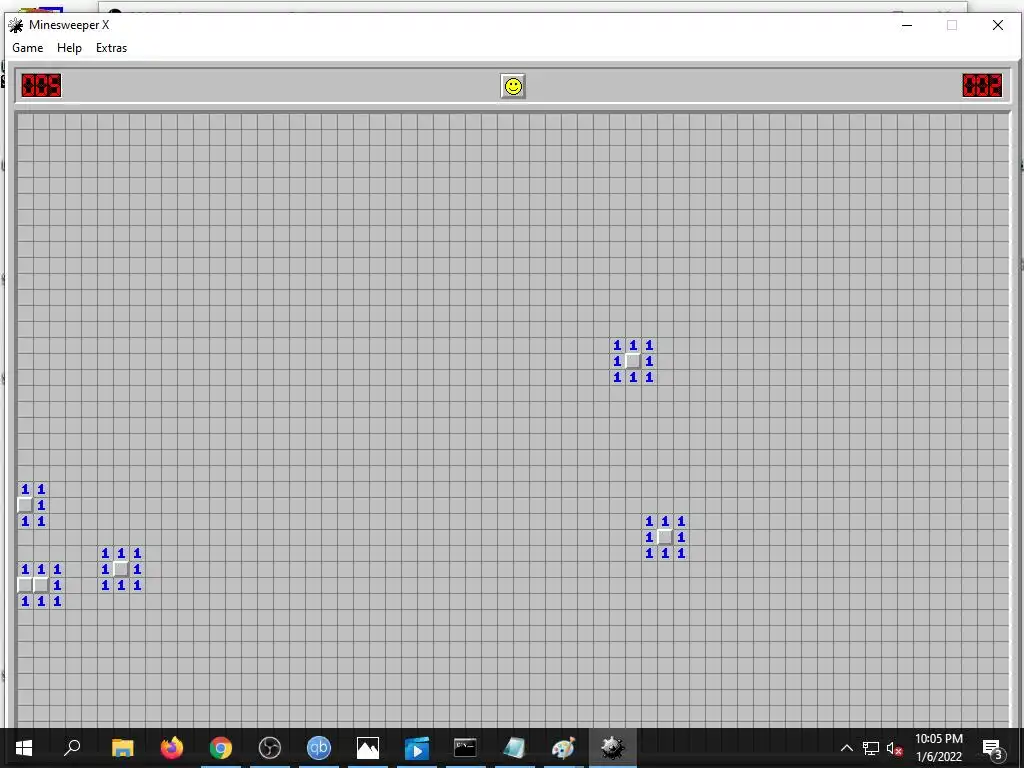Switch to qBittorrent in the taskbar
This screenshot has width=1024, height=768.
click(319, 748)
